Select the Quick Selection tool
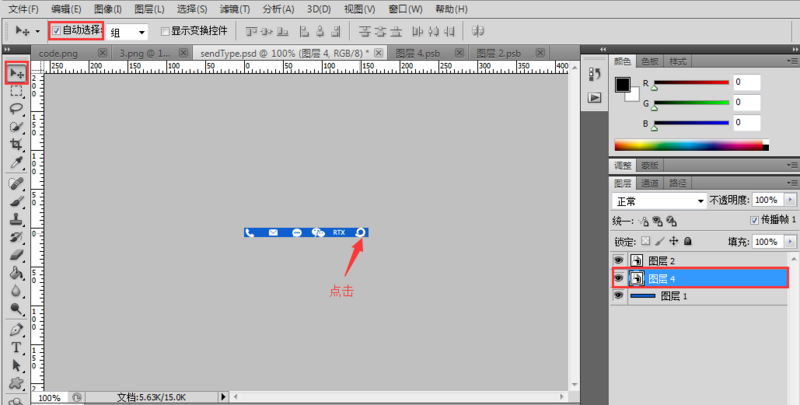Image resolution: width=800 pixels, height=405 pixels. pyautogui.click(x=16, y=126)
